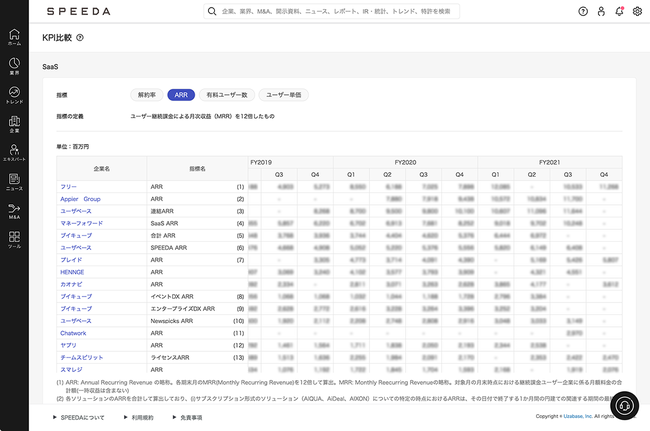Open ブイキューブ link in エンタープライズDX ARR row
Image resolution: width=650 pixels, height=431 pixels.
(76, 309)
